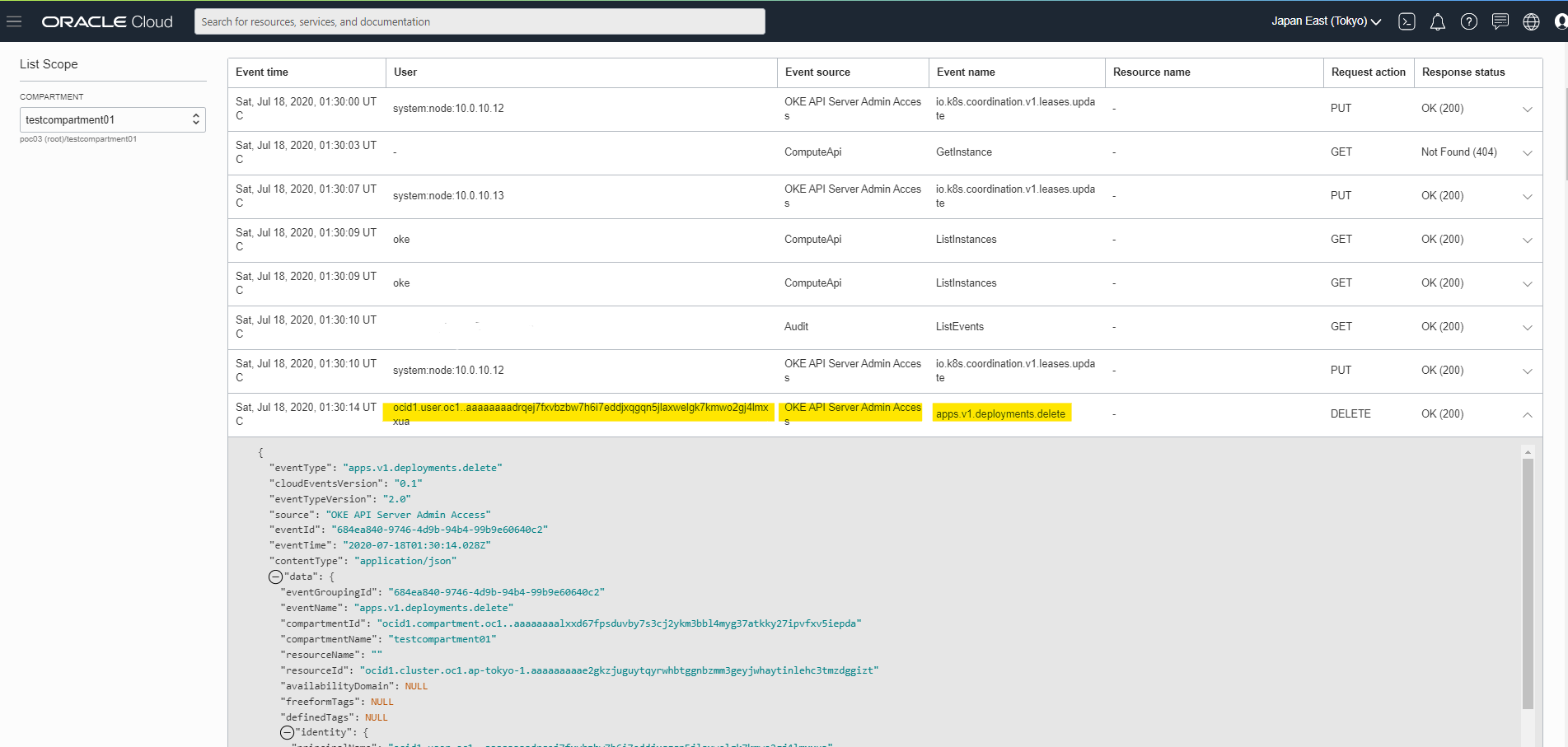Collapse the "identity" JSON node
Viewport: 1568px width, 747px height.
coord(288,732)
